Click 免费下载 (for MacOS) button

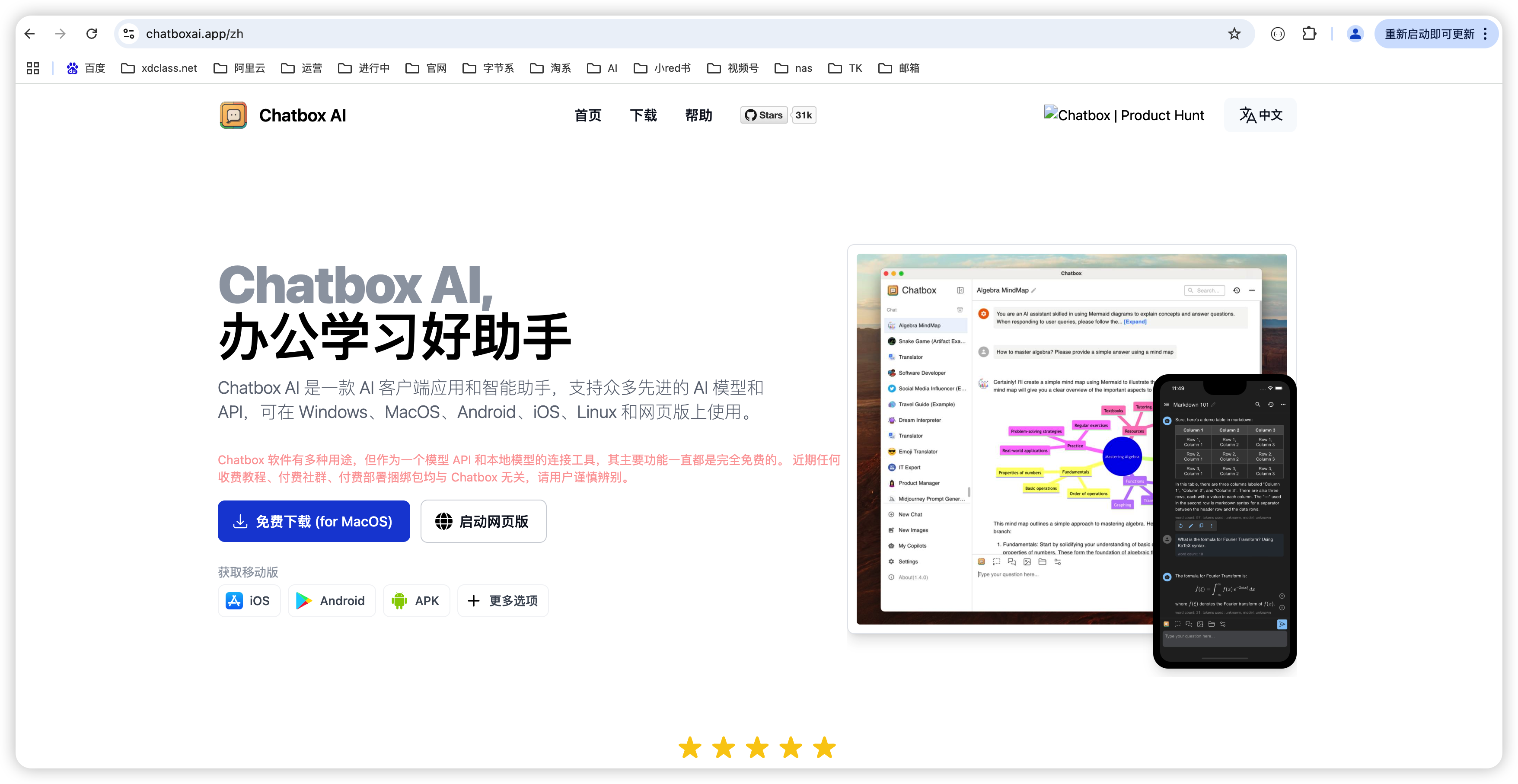pos(313,521)
